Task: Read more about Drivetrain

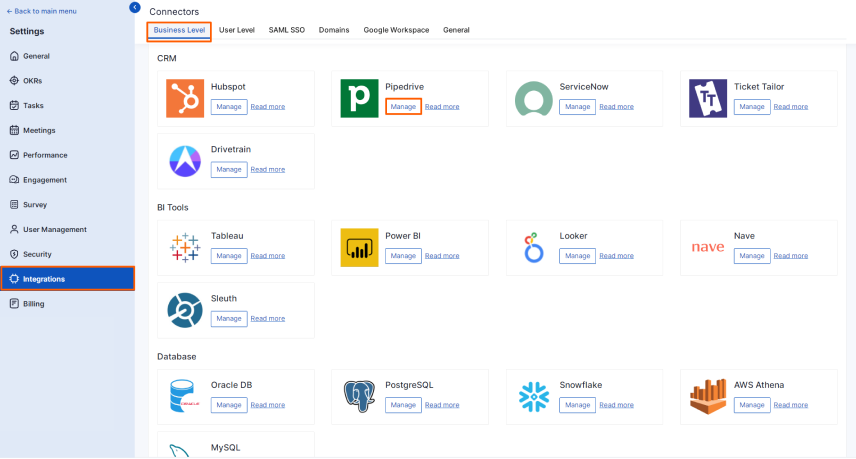Action: pos(268,170)
